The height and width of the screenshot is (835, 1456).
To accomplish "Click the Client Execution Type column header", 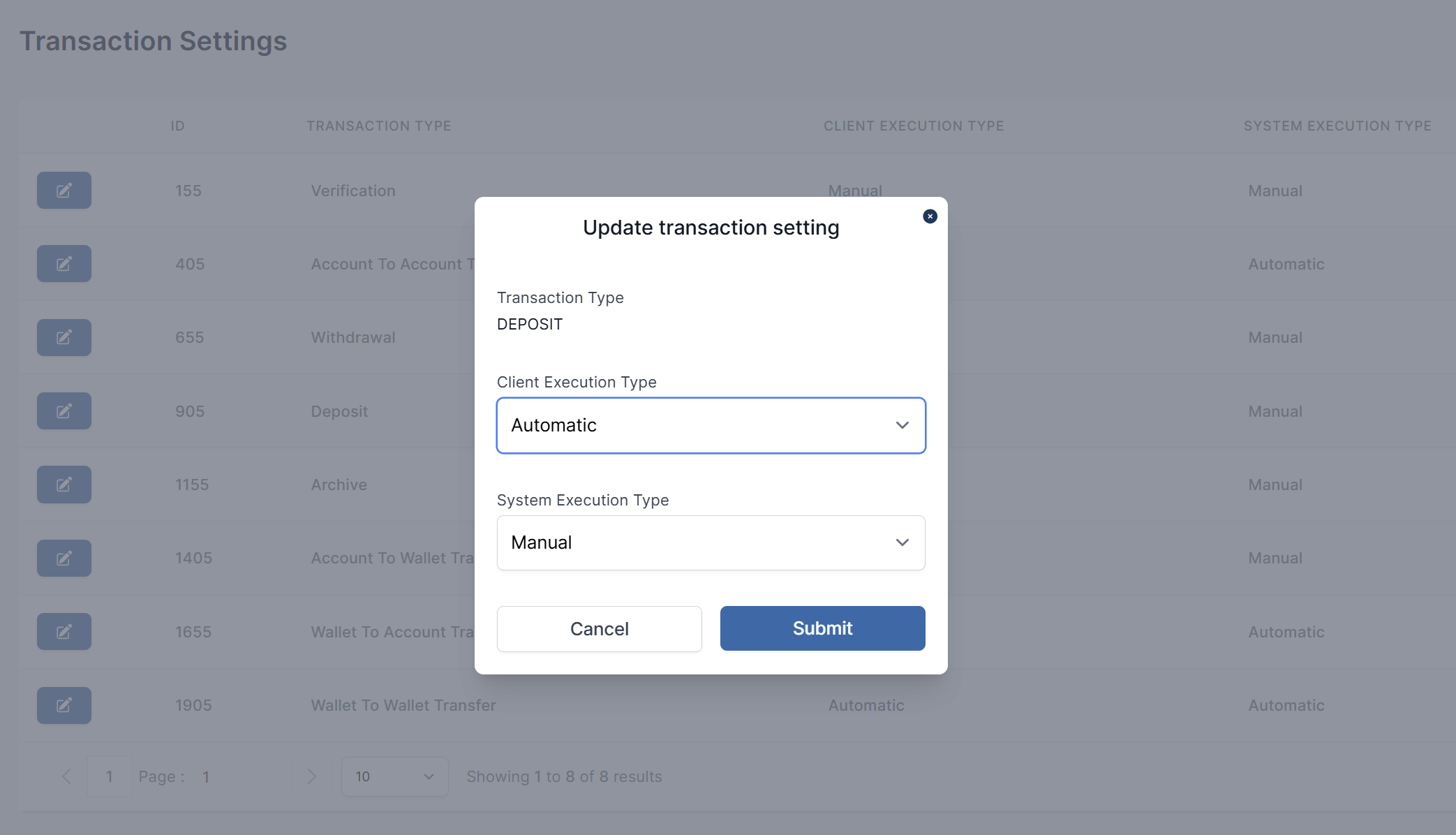I will 914,126.
